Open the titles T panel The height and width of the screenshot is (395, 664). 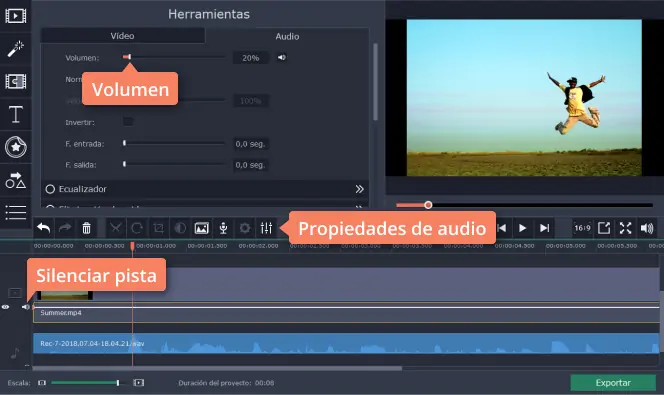[16, 114]
